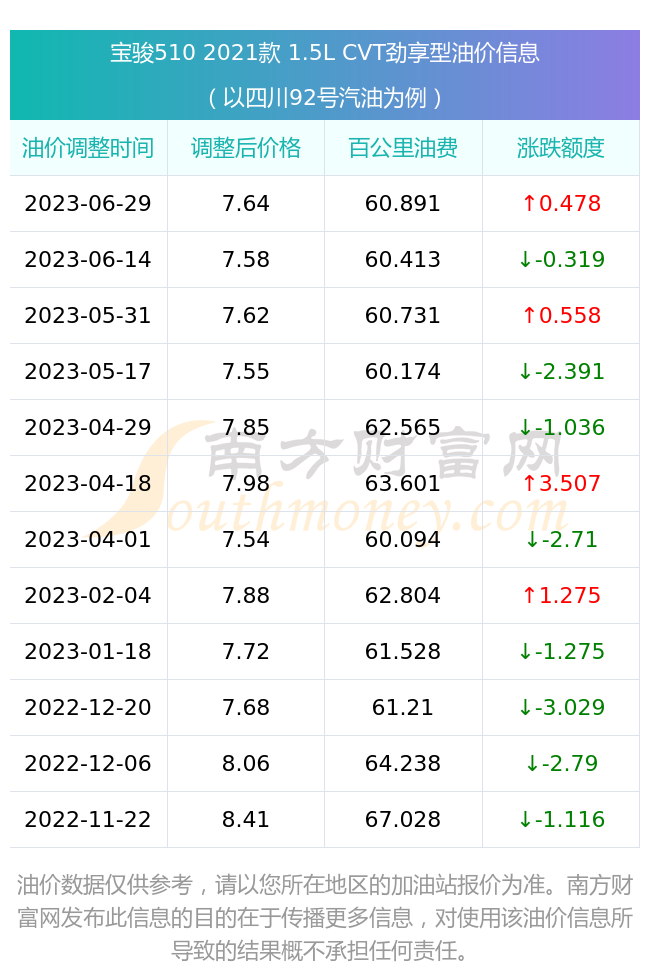Click the red ↑3.507 change cell
This screenshot has width=650, height=977.
(561, 484)
